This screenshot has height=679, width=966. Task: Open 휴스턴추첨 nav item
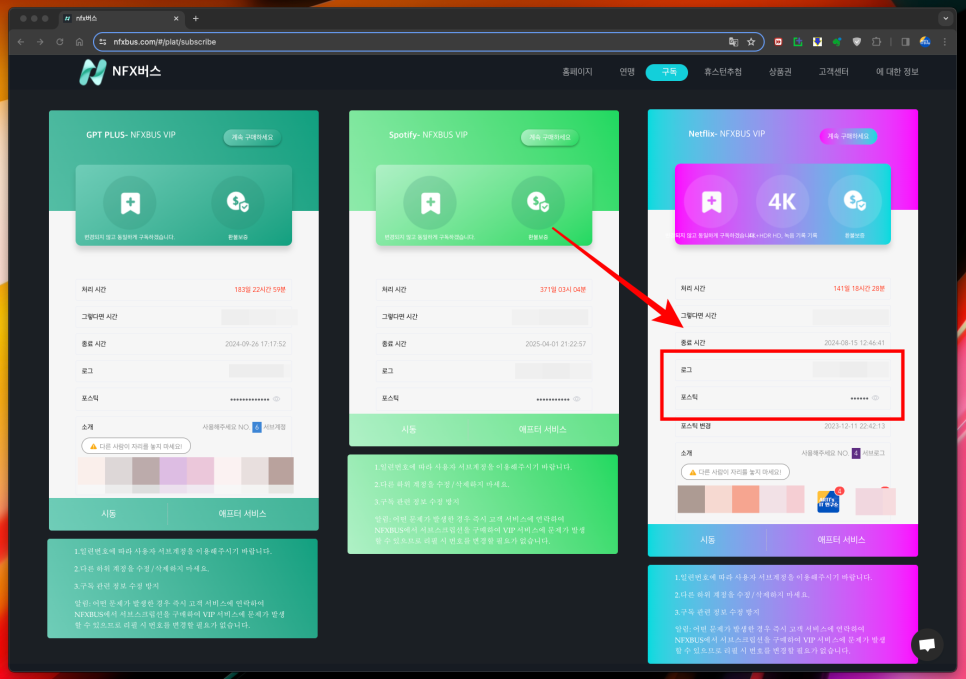(x=723, y=72)
